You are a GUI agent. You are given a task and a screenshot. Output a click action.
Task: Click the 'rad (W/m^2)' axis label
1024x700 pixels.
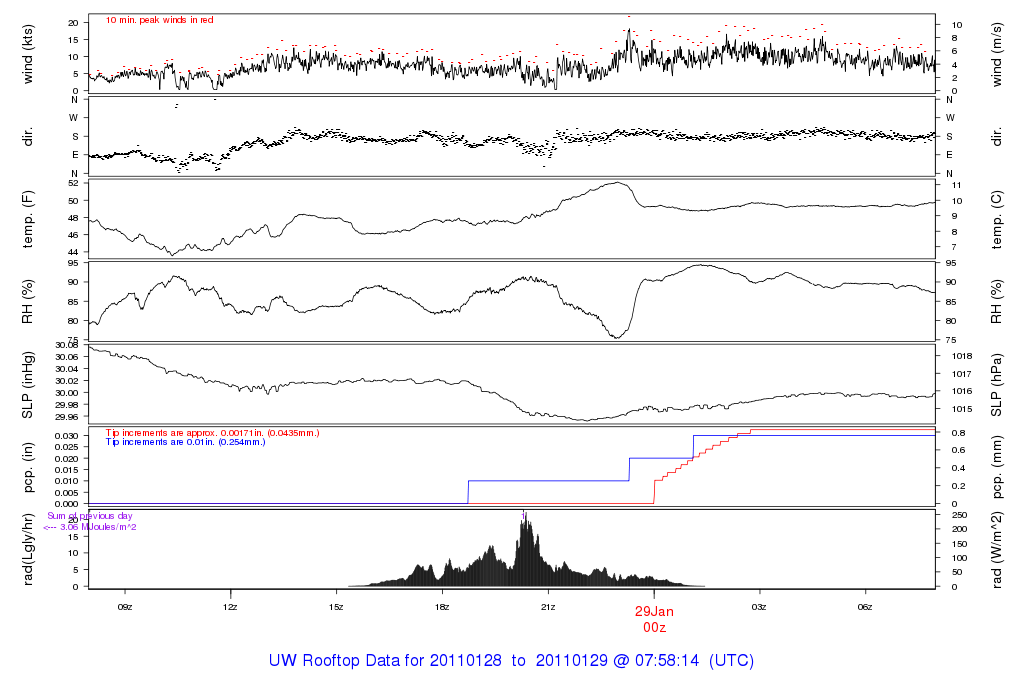click(997, 550)
